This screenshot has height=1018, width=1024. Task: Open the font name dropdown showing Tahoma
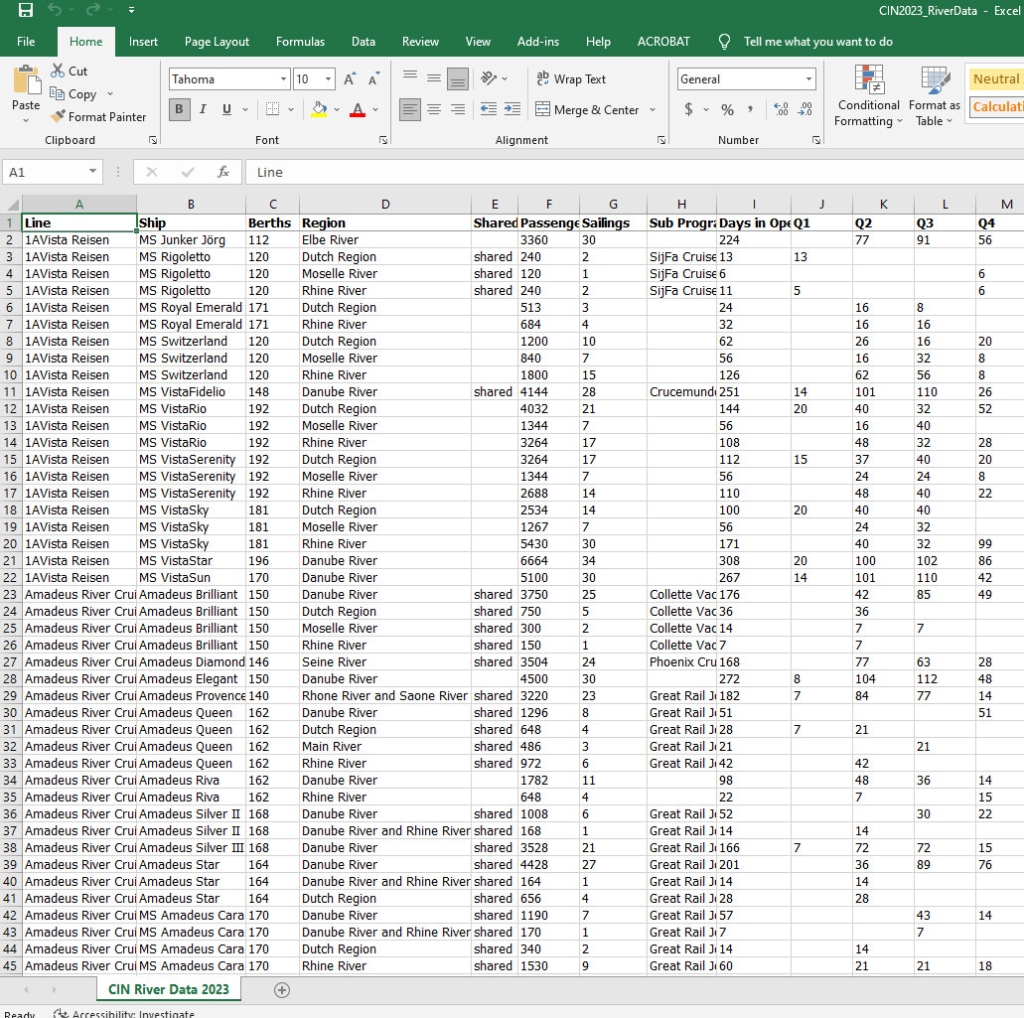point(283,79)
